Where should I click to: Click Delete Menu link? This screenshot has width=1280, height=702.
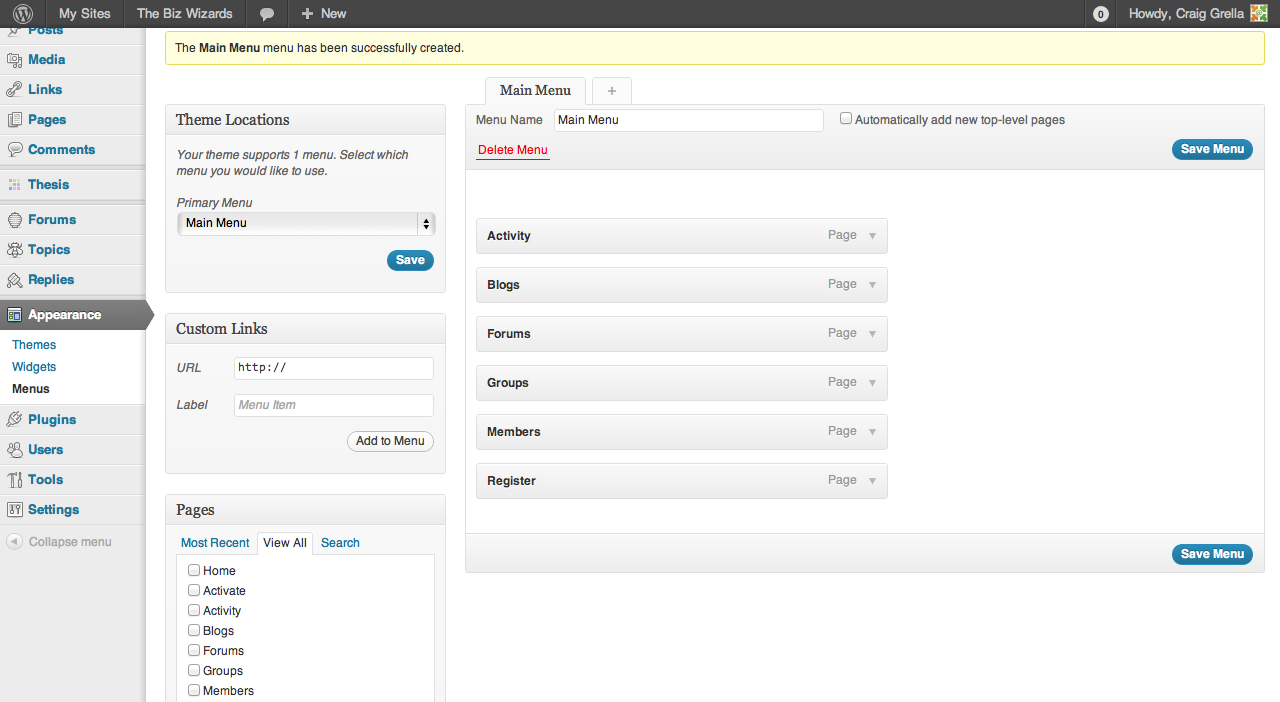tap(513, 150)
